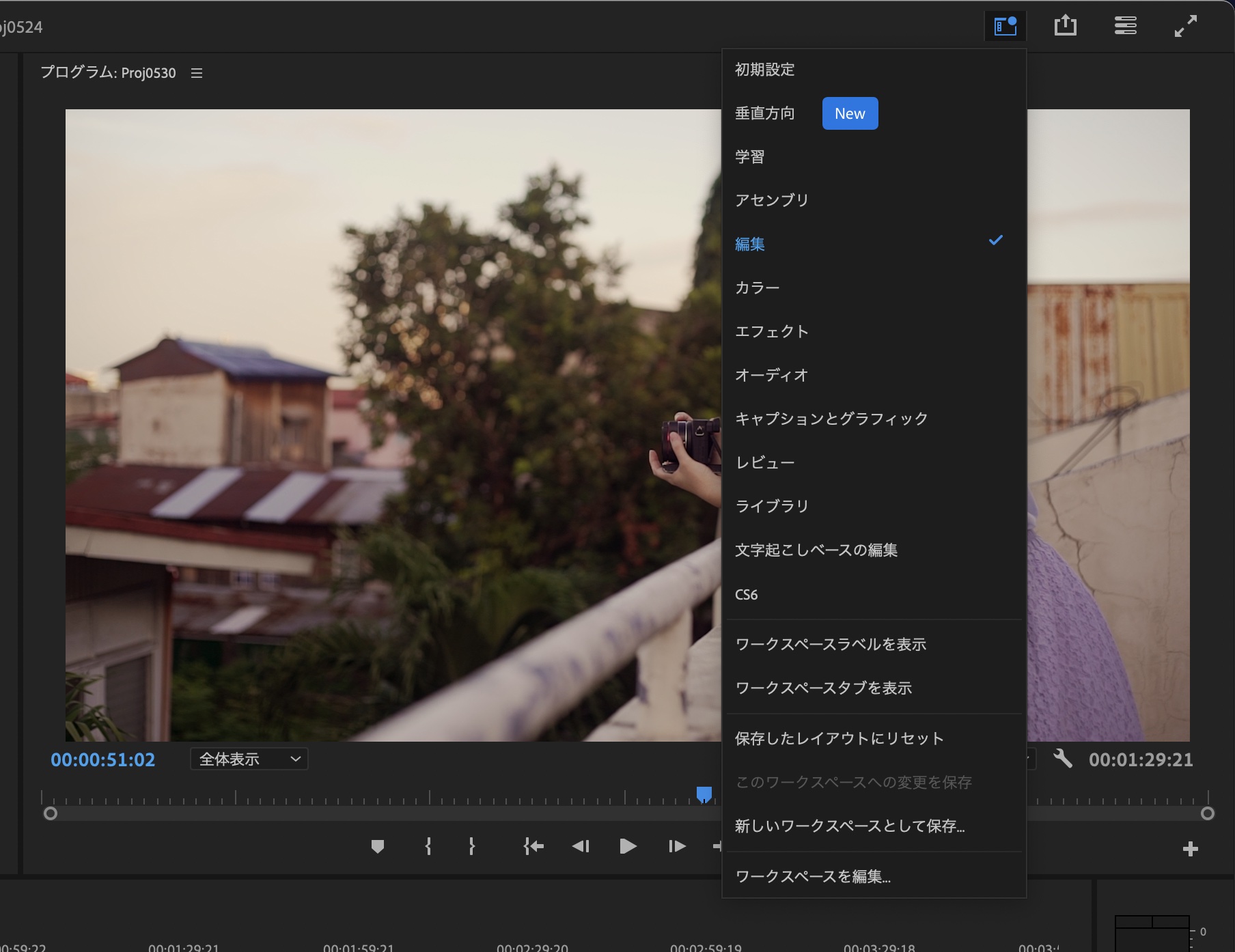Screen dimensions: 1235x952
Task: Select the checked 編集 workspace
Action: [x=749, y=244]
